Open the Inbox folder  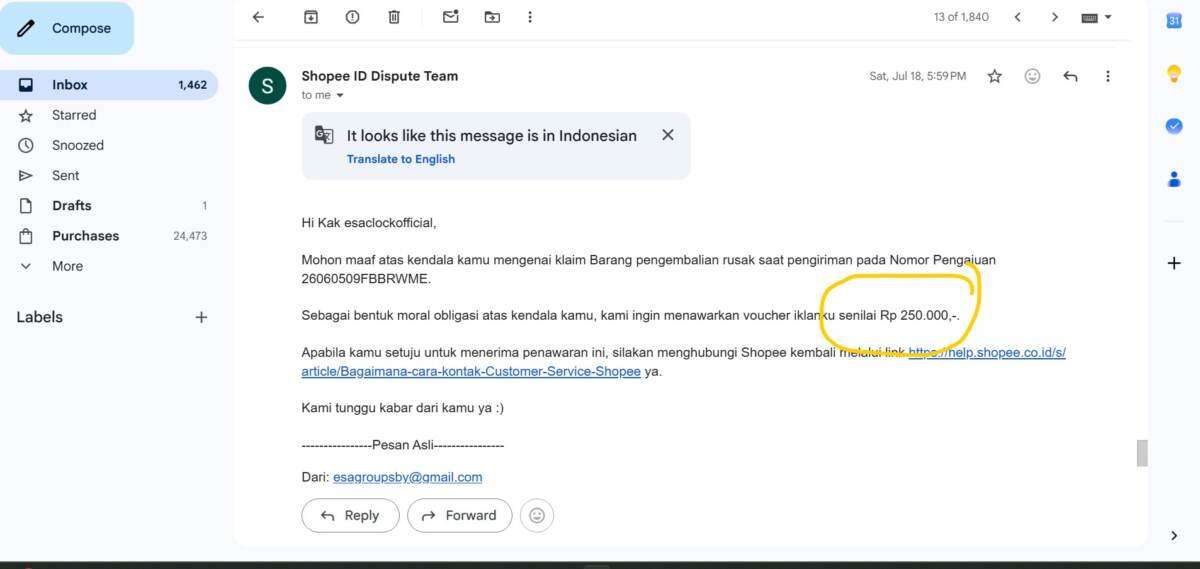pos(109,85)
